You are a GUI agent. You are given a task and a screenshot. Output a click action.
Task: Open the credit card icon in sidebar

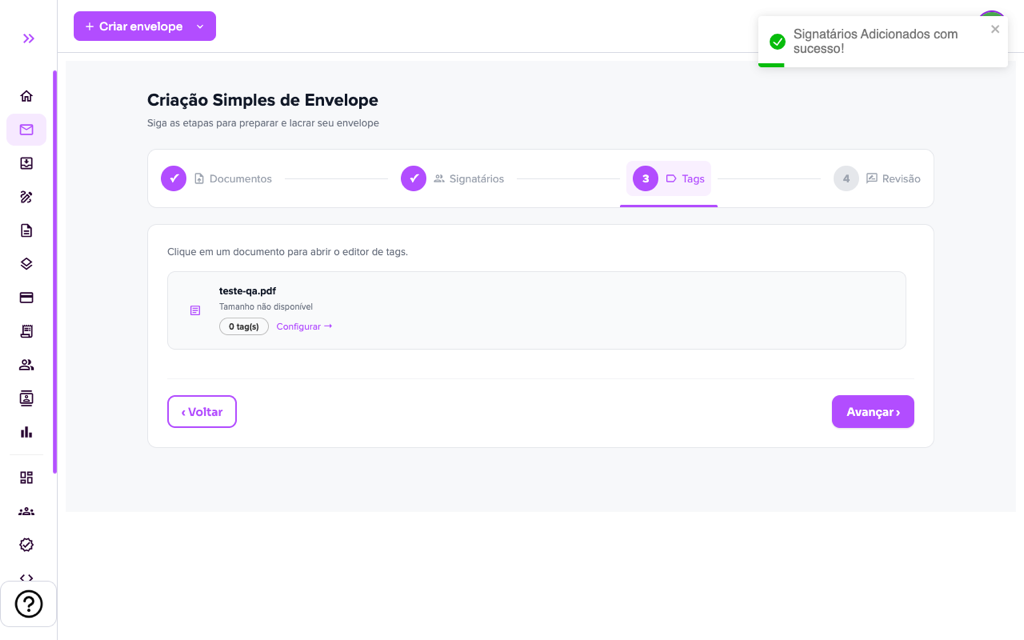tap(26, 298)
